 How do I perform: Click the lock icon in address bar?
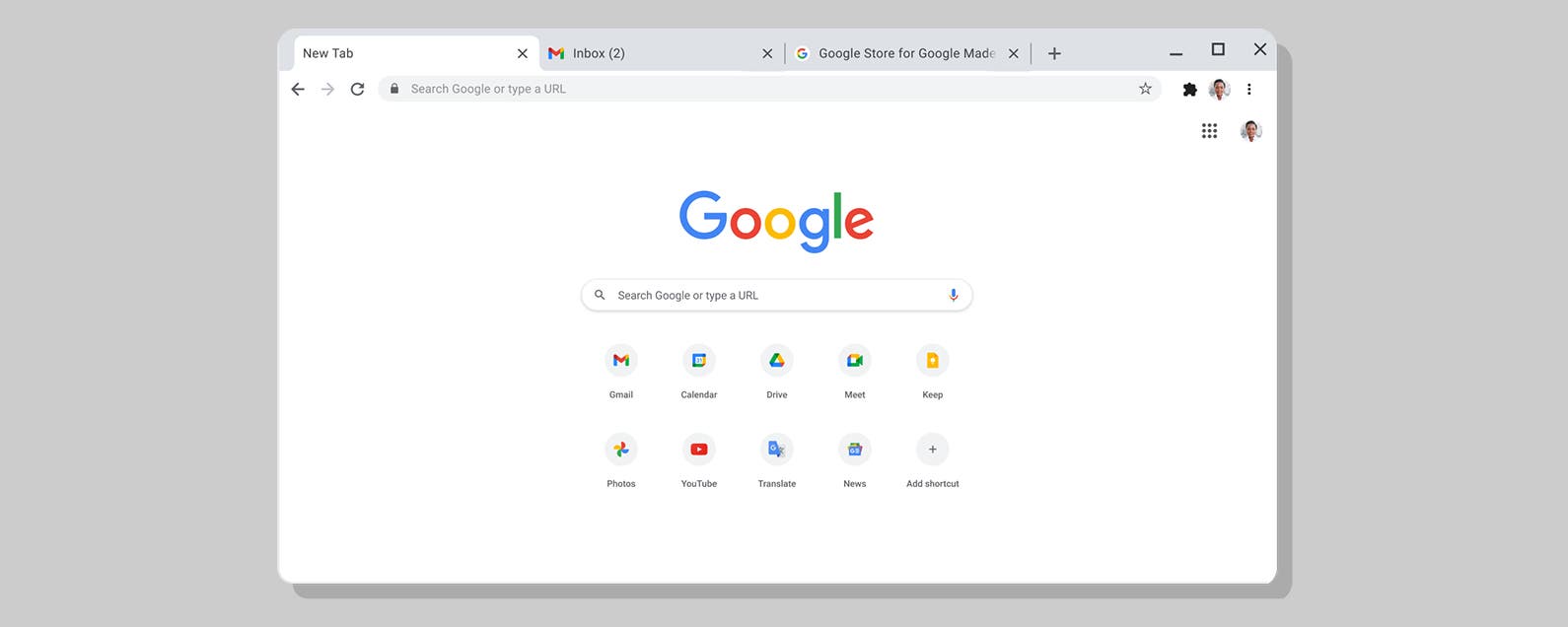point(394,89)
